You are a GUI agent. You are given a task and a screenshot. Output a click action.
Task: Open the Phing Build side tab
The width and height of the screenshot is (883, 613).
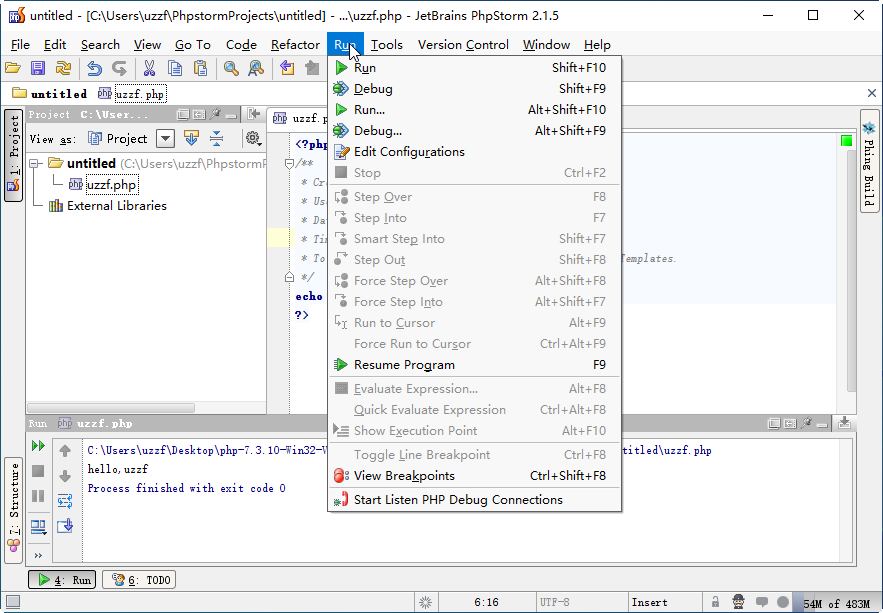tap(869, 161)
